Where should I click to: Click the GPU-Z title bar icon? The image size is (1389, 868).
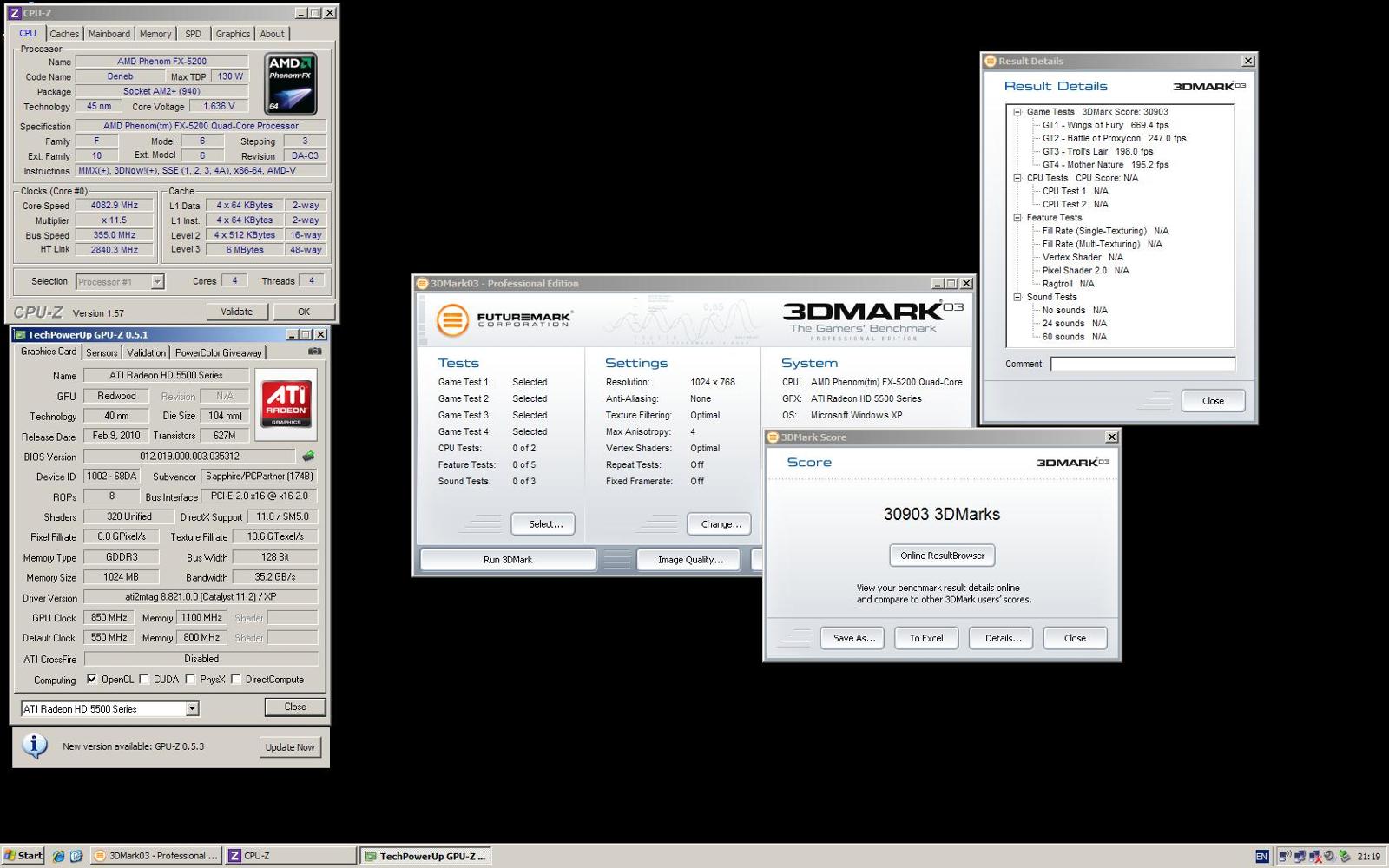[19, 334]
